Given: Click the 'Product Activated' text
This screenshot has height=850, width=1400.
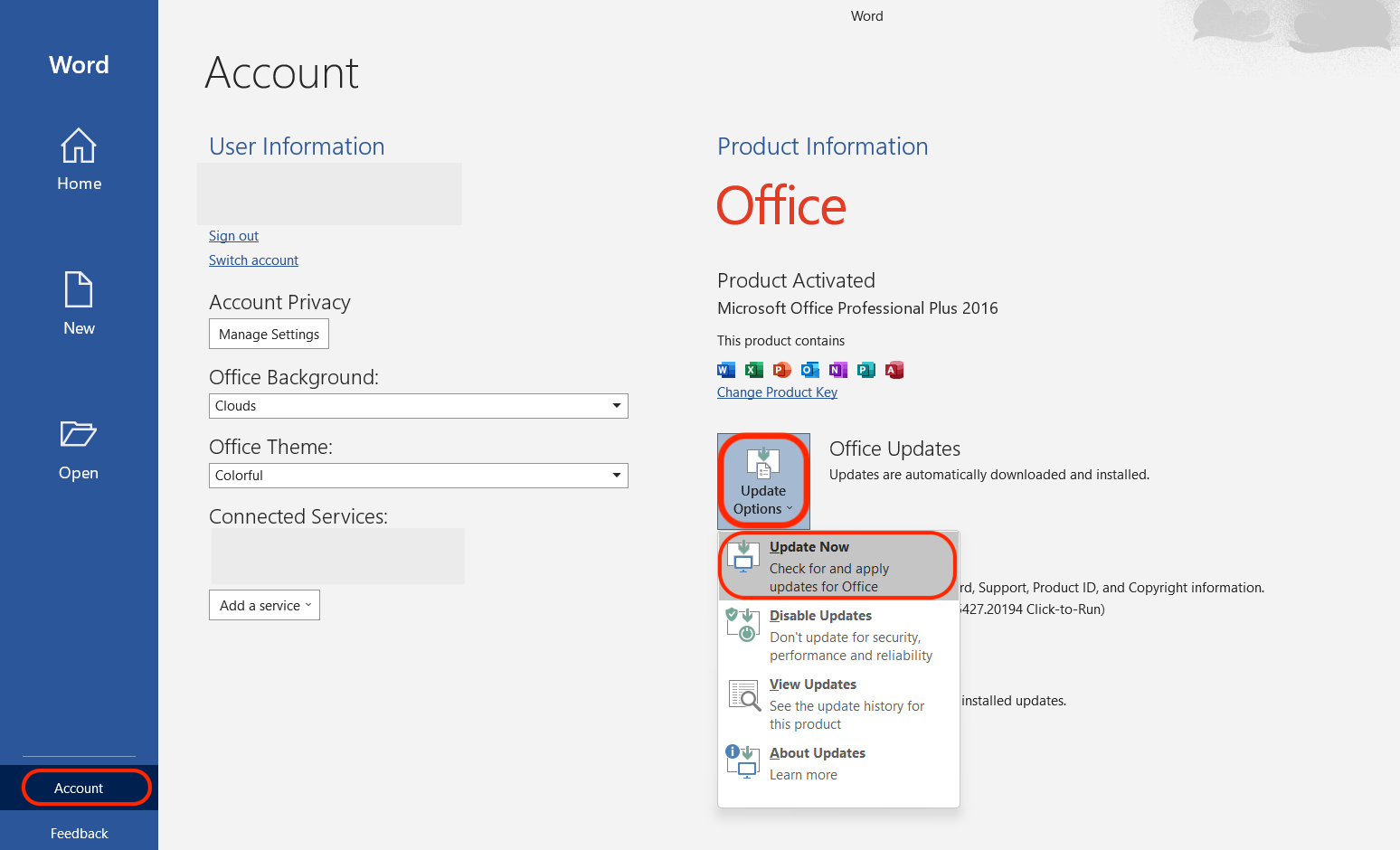Looking at the screenshot, I should pos(796,280).
